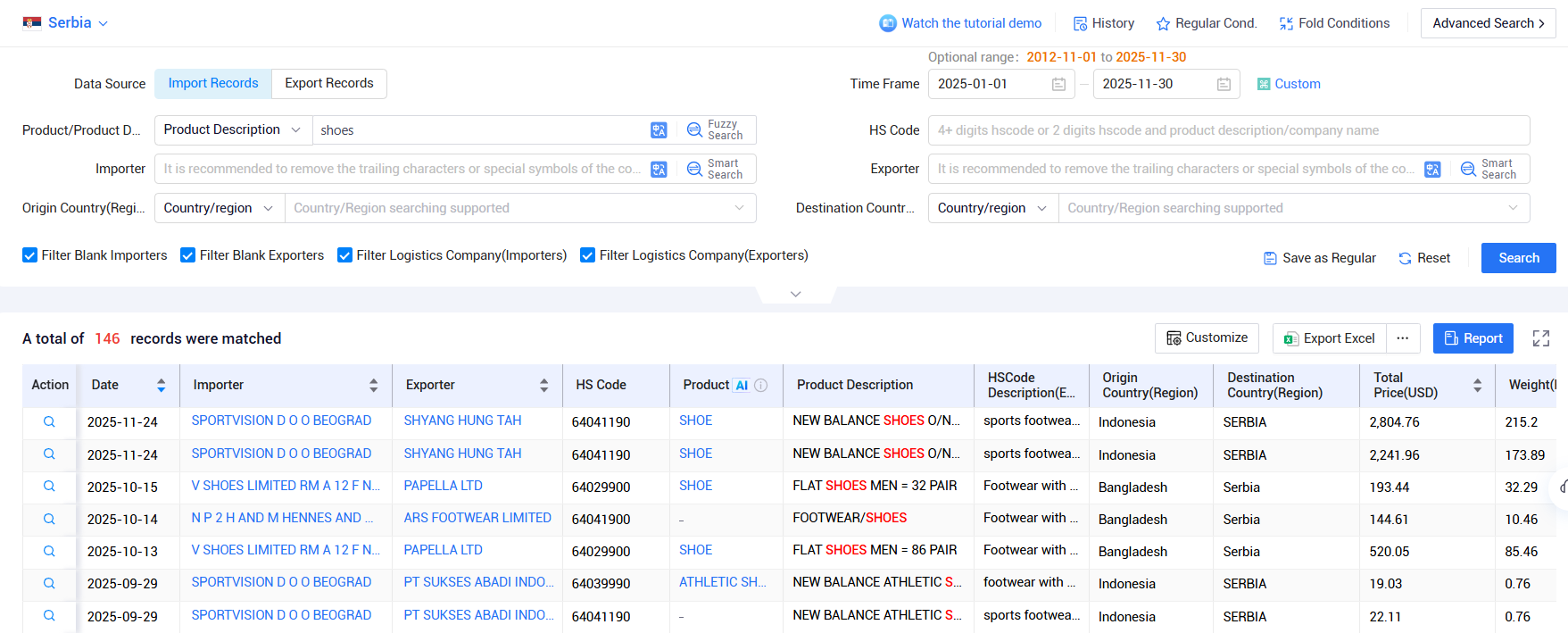The width and height of the screenshot is (1568, 633).
Task: Open the Customize columns option
Action: point(1207,338)
